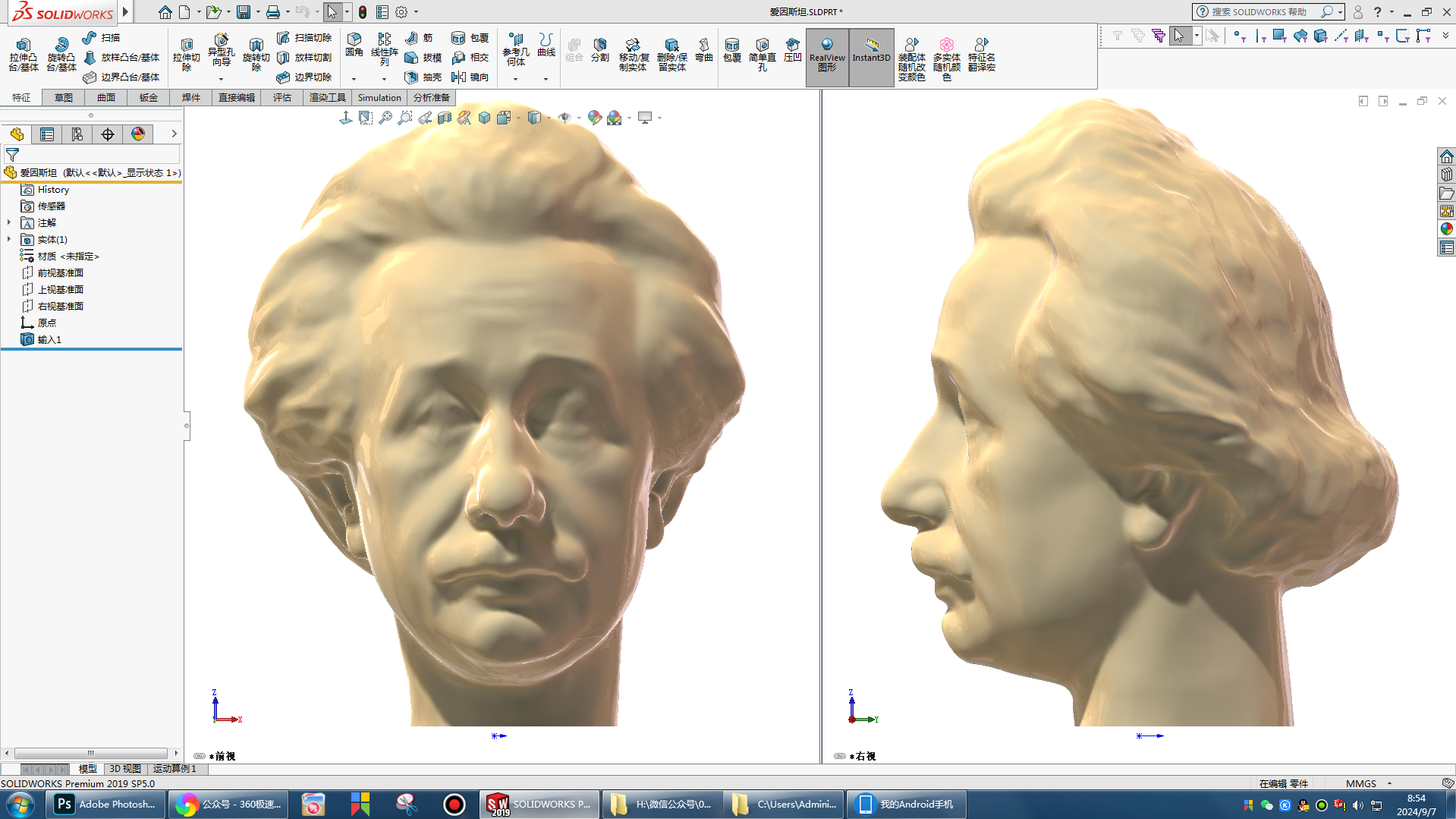Open Reference Geometry (参考几何体) tool

point(515,50)
